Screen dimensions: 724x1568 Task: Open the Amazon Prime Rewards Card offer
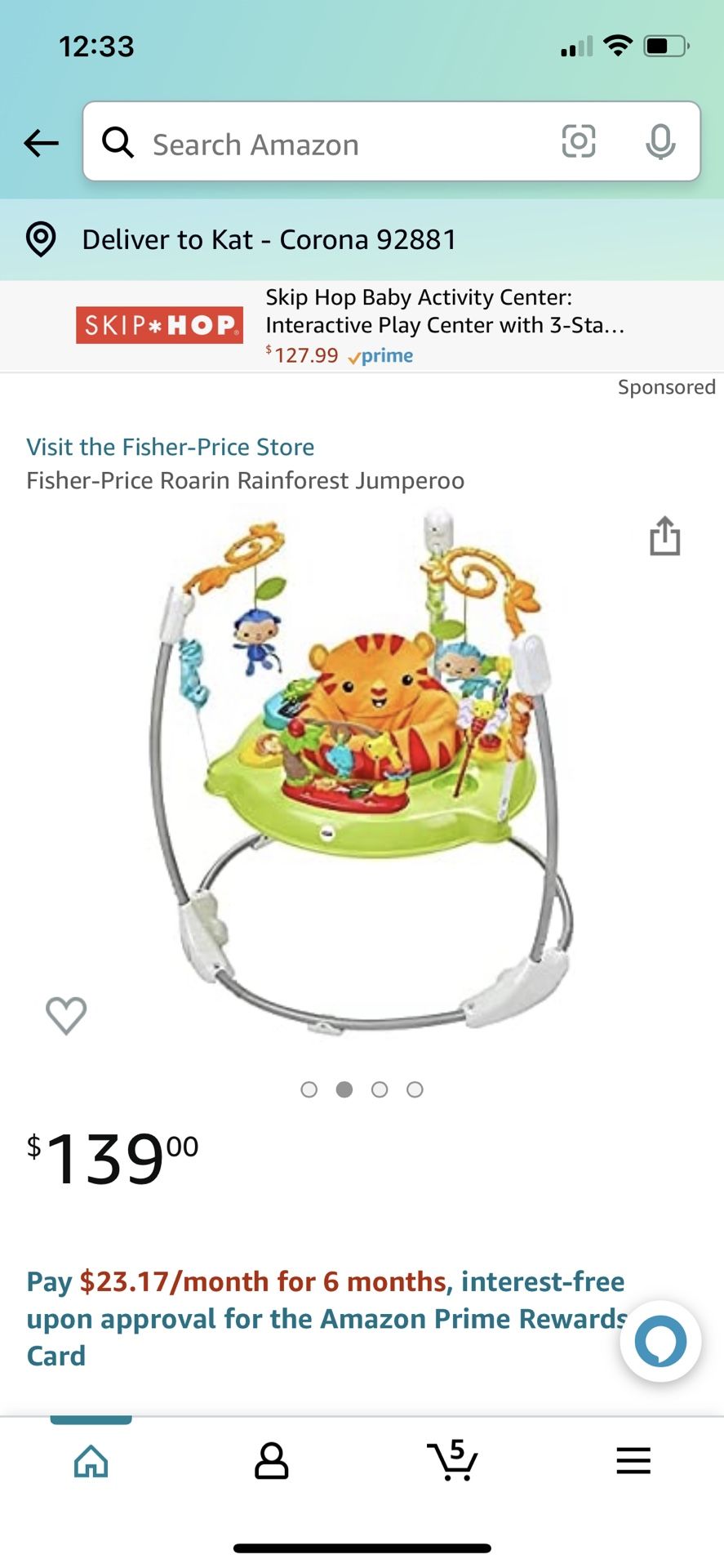pos(326,1318)
